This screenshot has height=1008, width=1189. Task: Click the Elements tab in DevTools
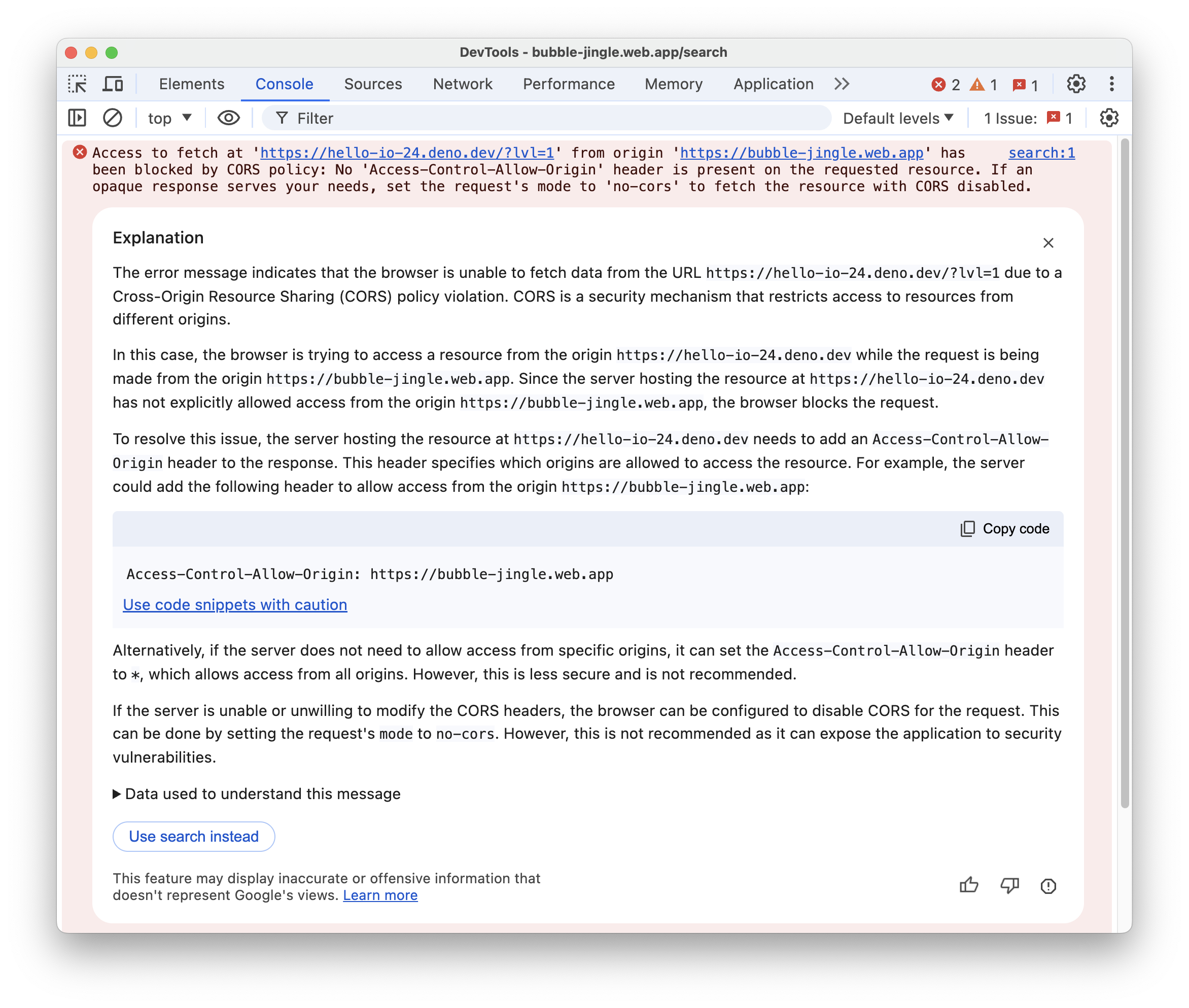coord(192,84)
